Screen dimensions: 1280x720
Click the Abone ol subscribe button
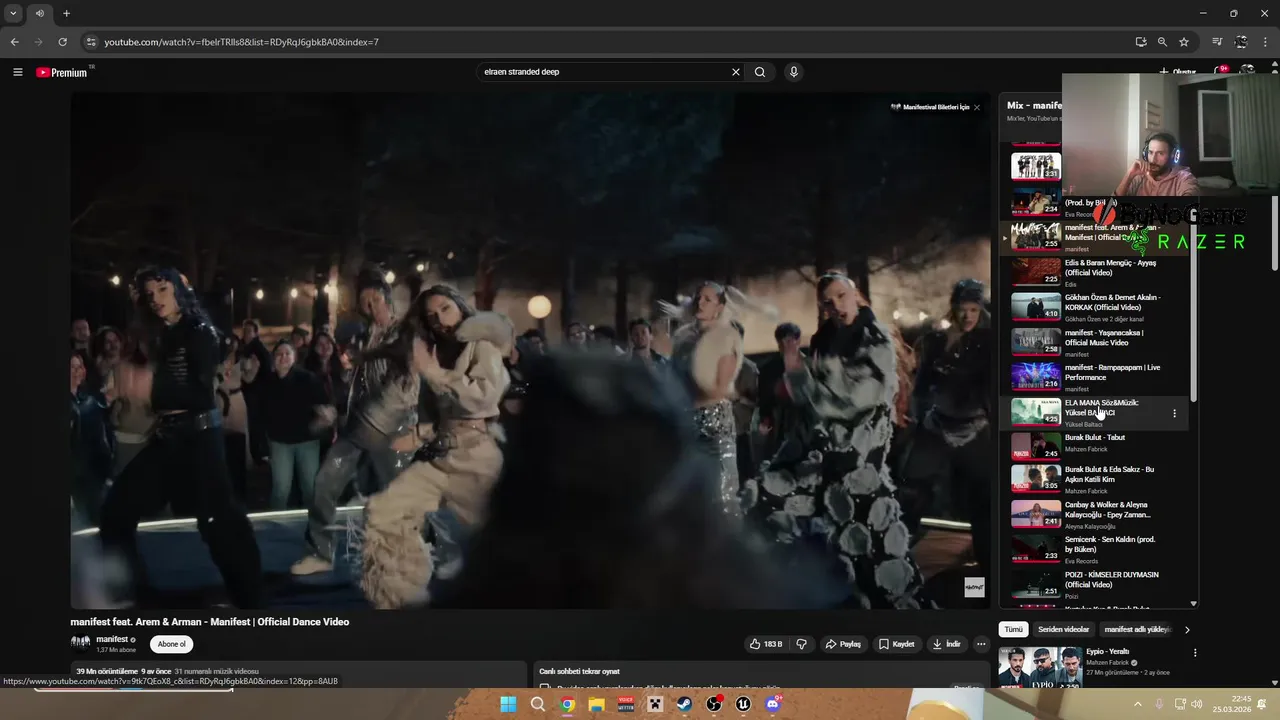tap(172, 644)
